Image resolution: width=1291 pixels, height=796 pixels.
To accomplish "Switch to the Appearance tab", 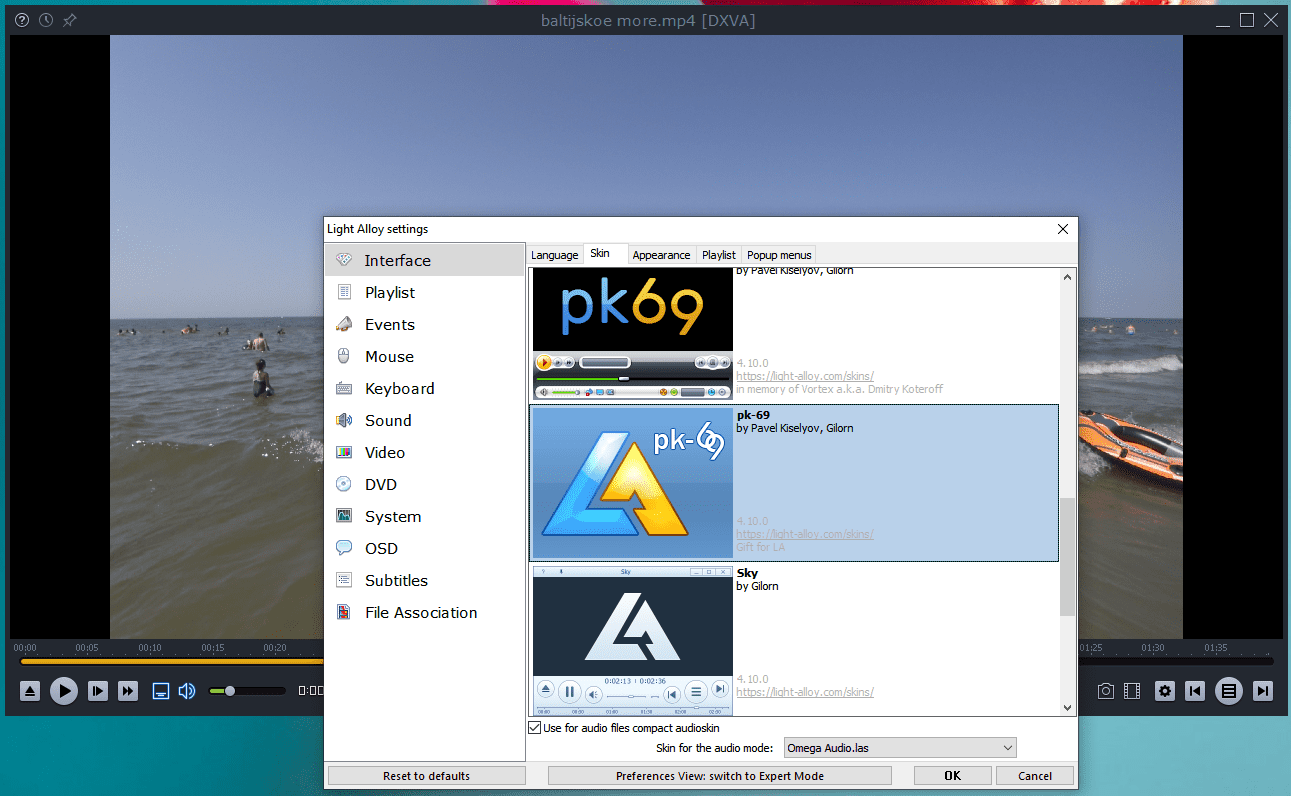I will 661,255.
